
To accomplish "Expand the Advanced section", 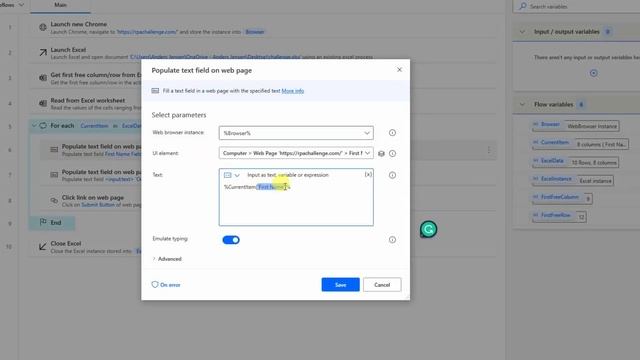I will click(167, 259).
